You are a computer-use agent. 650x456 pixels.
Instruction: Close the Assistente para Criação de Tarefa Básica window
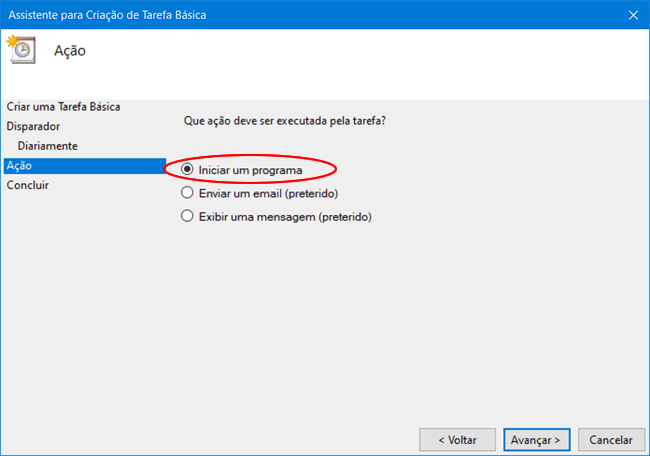coord(632,14)
